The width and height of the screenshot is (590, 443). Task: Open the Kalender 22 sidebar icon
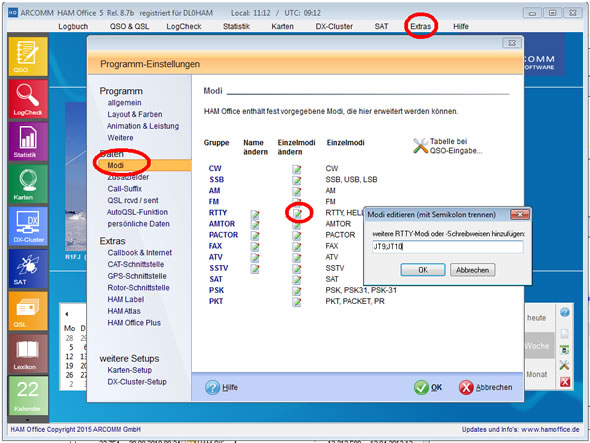(x=28, y=396)
